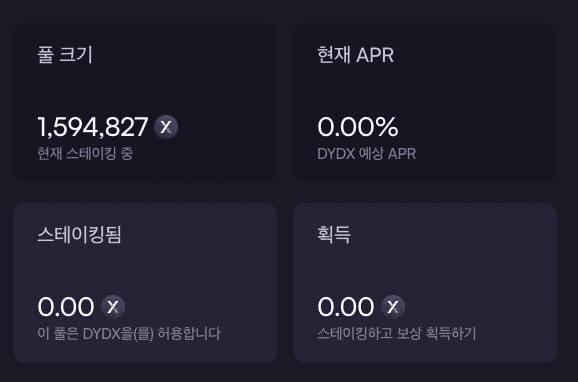Image resolution: width=578 pixels, height=382 pixels.
Task: Click the 1,594,827 pool size value
Action: pyautogui.click(x=93, y=127)
